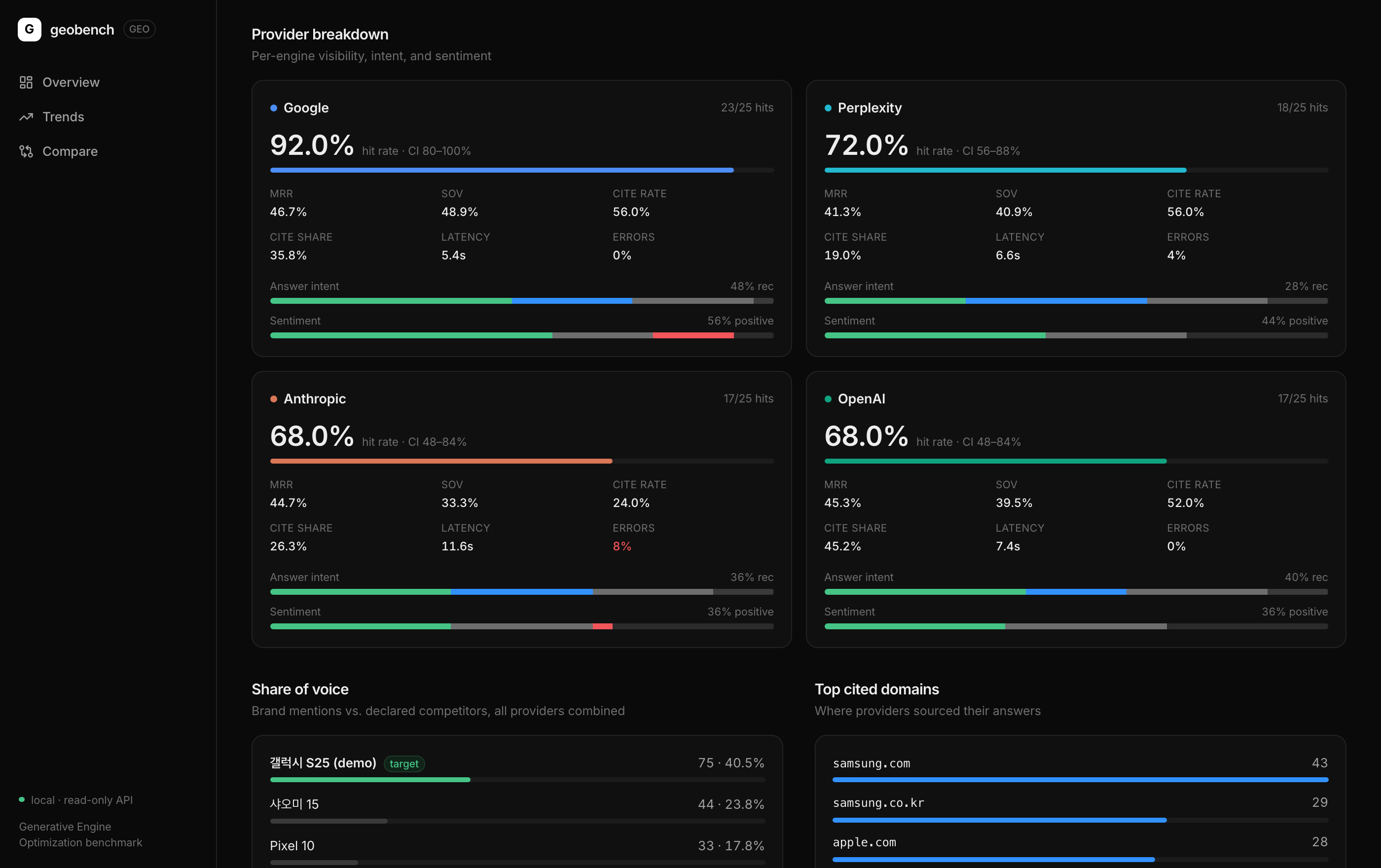Click the GEO badge next to geobench
The image size is (1381, 868).
coord(140,29)
